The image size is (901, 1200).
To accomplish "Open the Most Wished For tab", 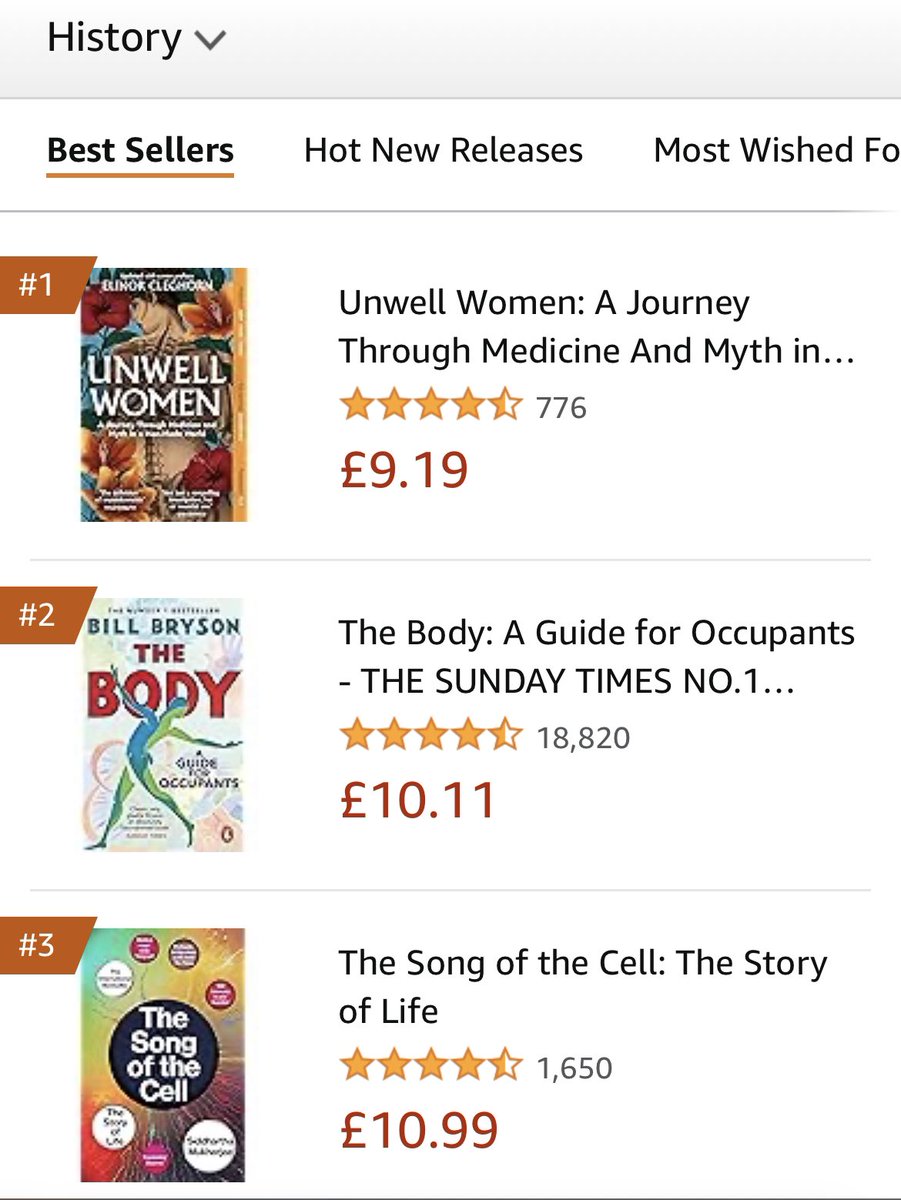I will pos(777,150).
